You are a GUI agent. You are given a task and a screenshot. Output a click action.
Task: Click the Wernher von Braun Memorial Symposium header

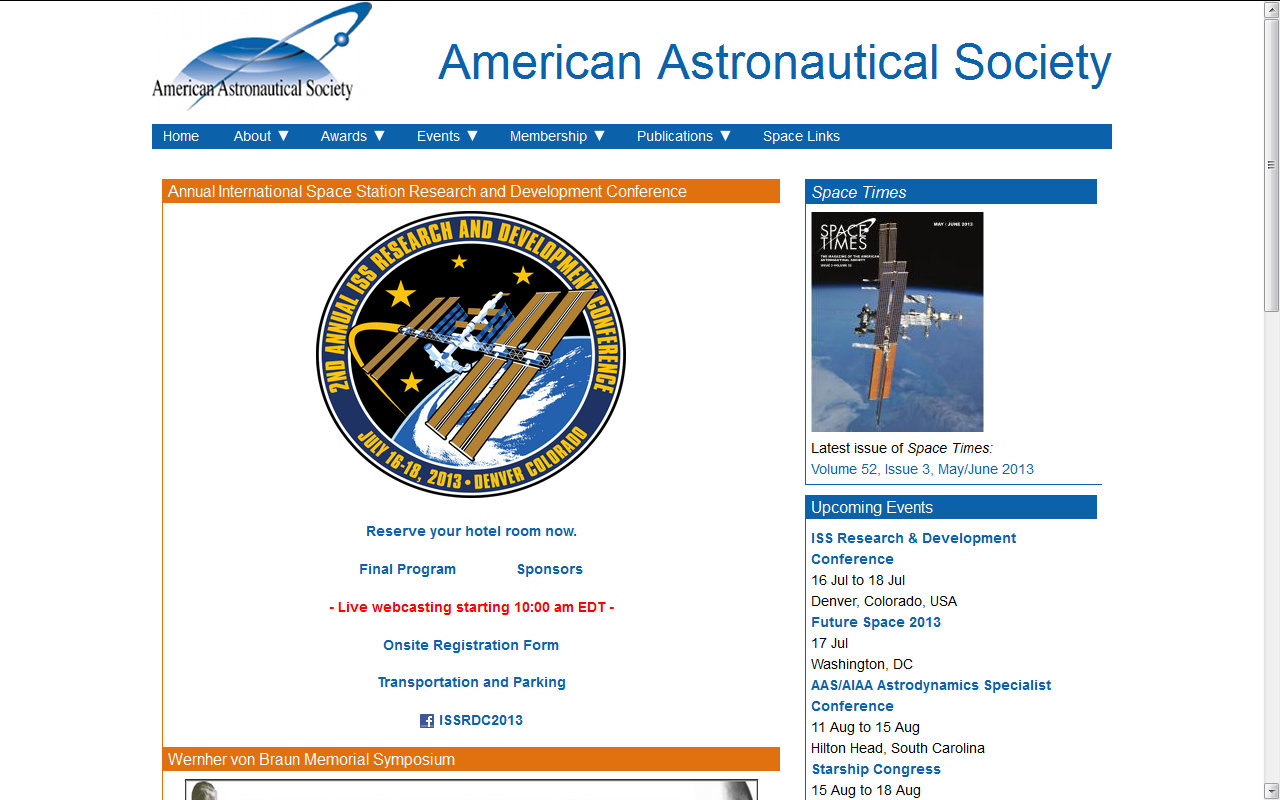(x=471, y=759)
